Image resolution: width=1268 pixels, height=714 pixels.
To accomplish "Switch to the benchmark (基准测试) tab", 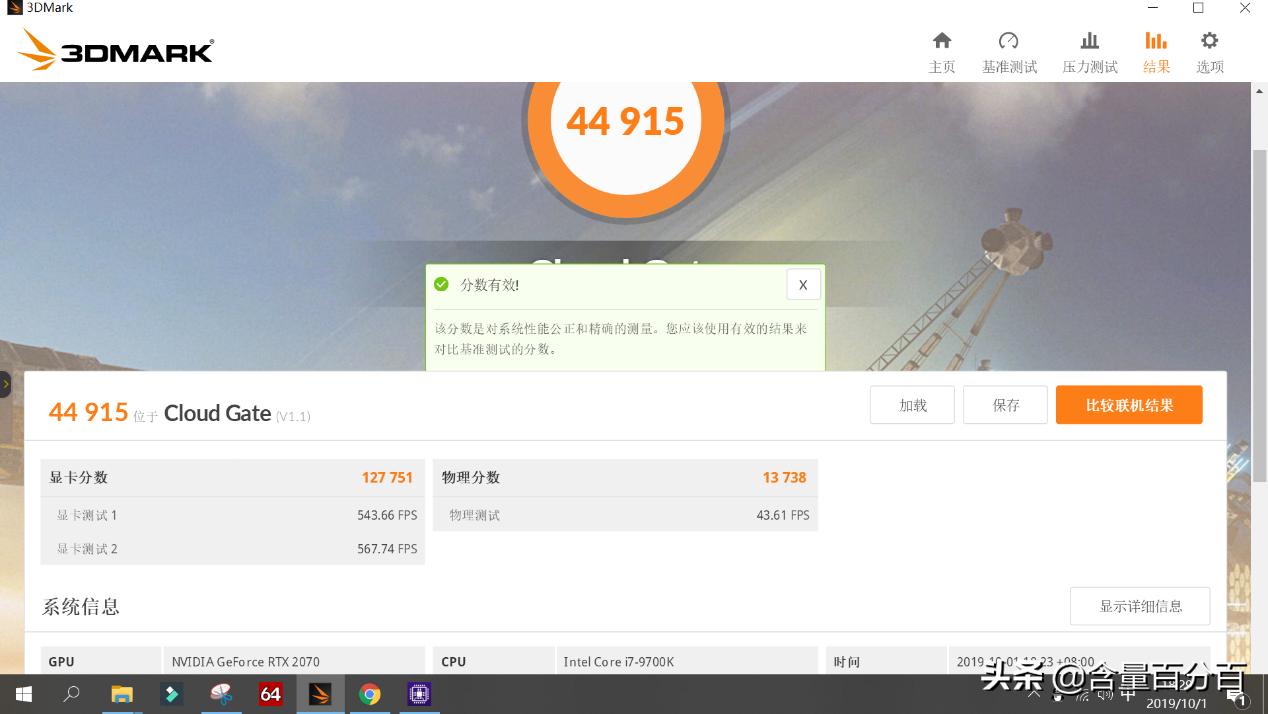I will pyautogui.click(x=1009, y=50).
